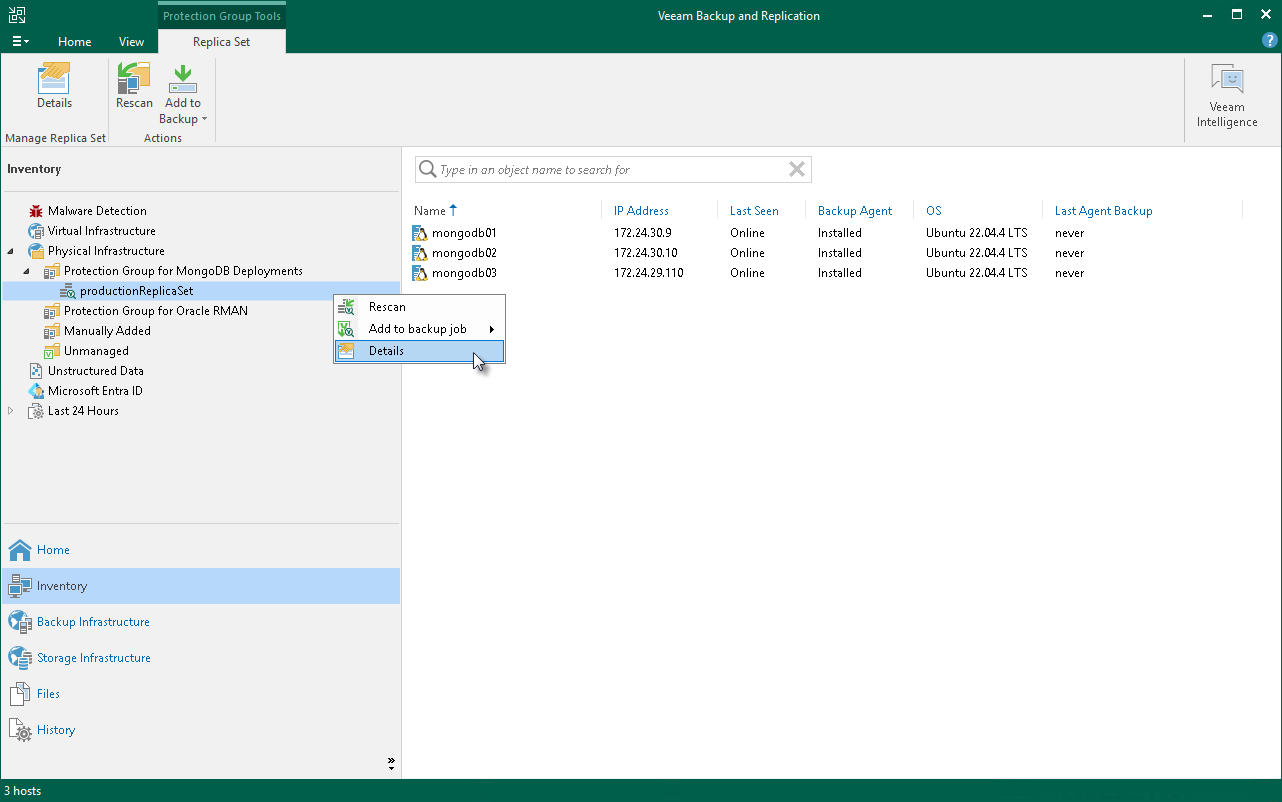Image resolution: width=1282 pixels, height=802 pixels.
Task: Click the Microsoft Entra ID node icon
Action: 36,391
